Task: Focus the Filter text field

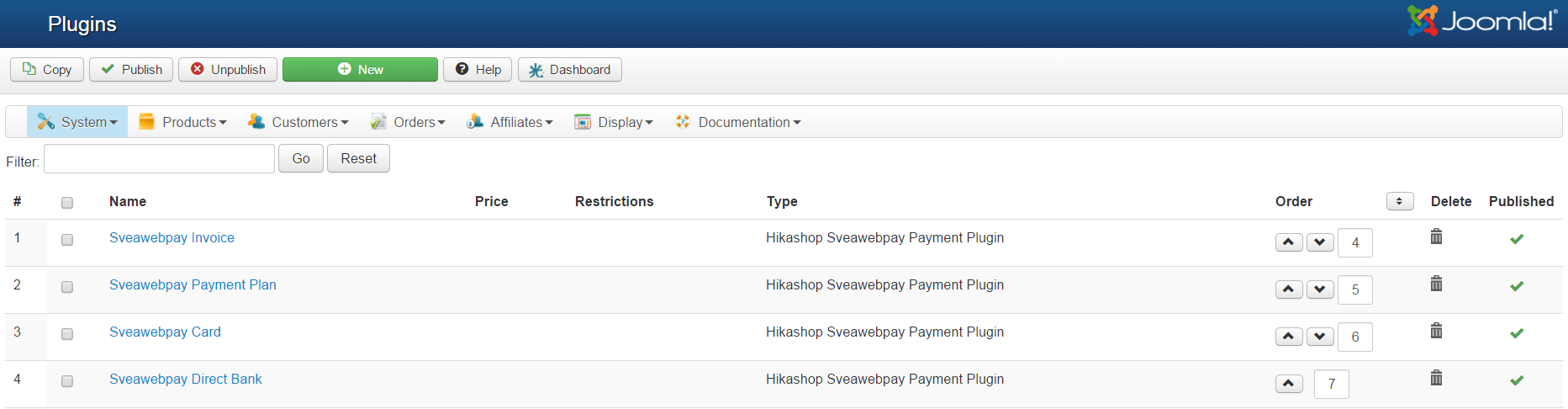Action: 159,158
